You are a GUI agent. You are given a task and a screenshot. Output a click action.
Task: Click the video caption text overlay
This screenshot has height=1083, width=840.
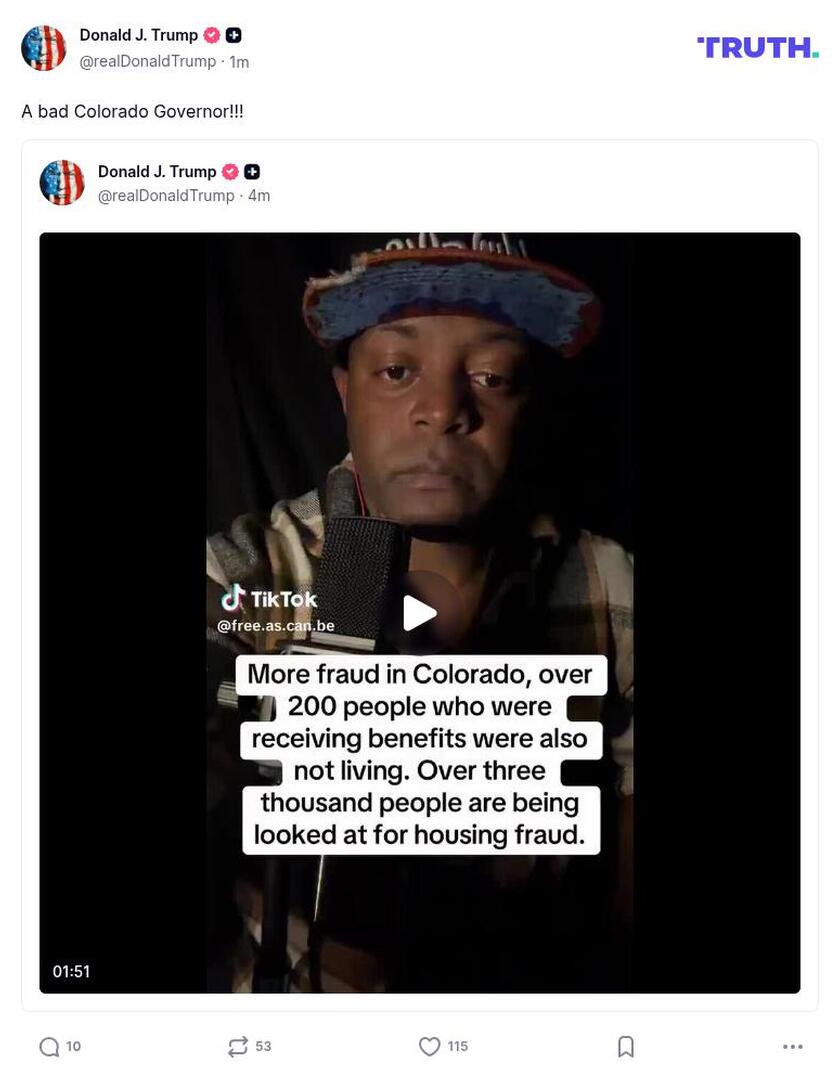point(419,754)
